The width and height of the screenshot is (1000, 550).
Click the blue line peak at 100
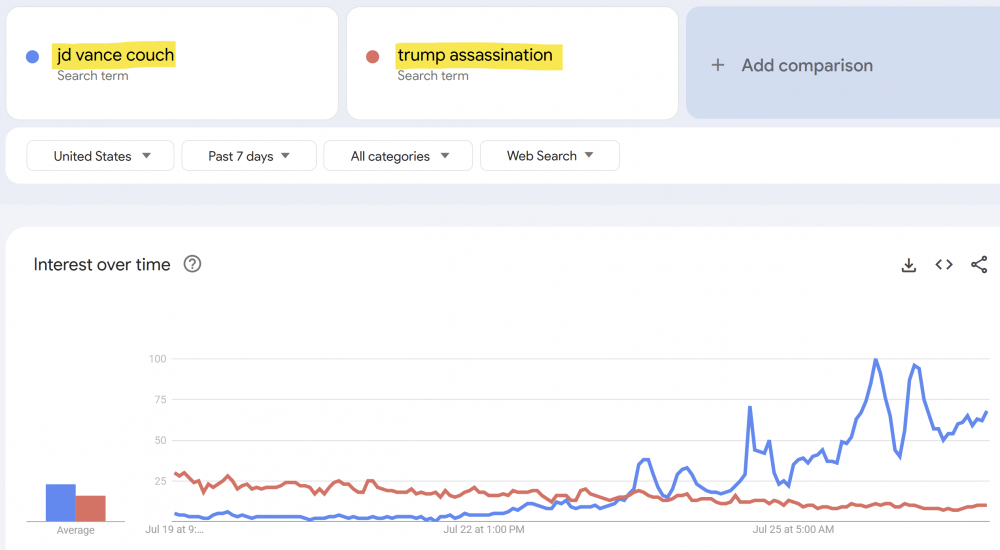click(875, 360)
